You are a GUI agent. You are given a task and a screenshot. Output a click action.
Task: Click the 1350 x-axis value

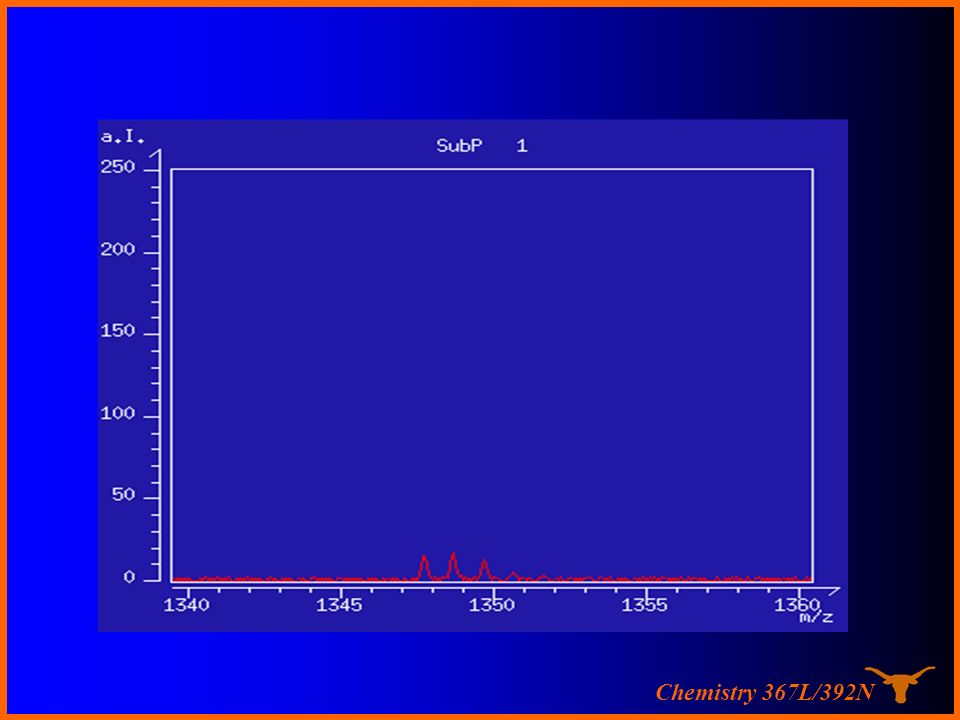492,605
